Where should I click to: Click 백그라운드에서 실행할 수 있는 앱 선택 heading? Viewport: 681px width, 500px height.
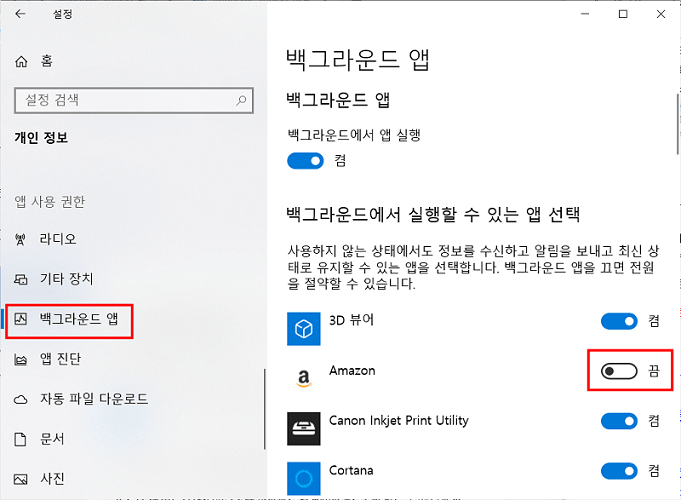(x=433, y=215)
